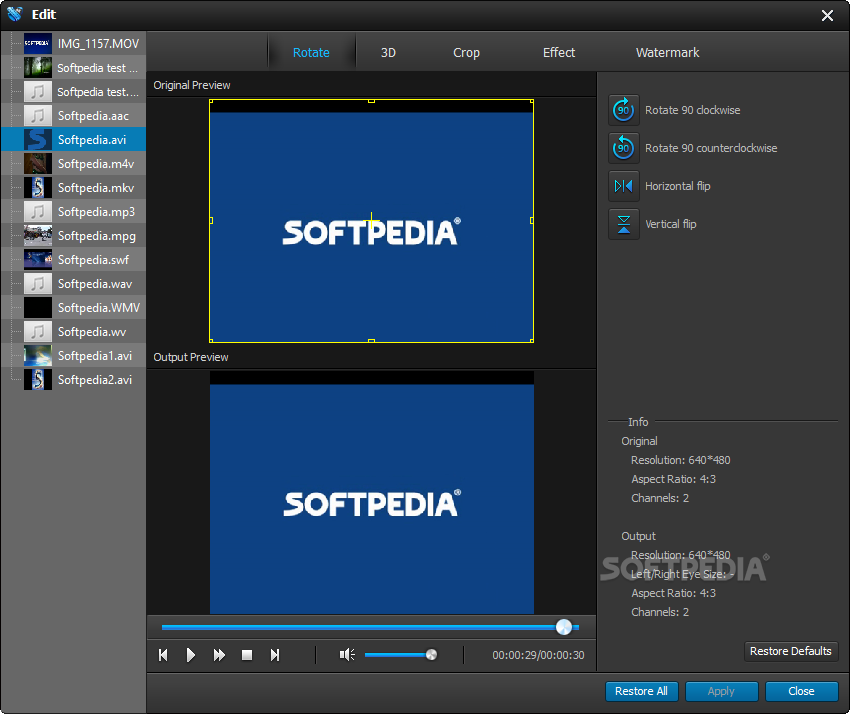Click the center crosshair in Original Preview

coord(371,220)
